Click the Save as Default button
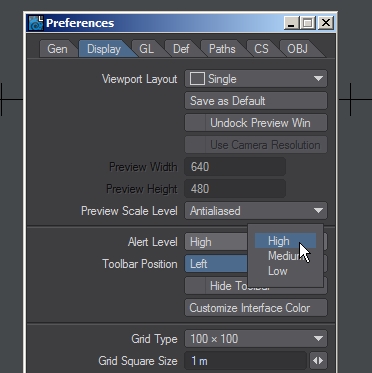 [256, 101]
